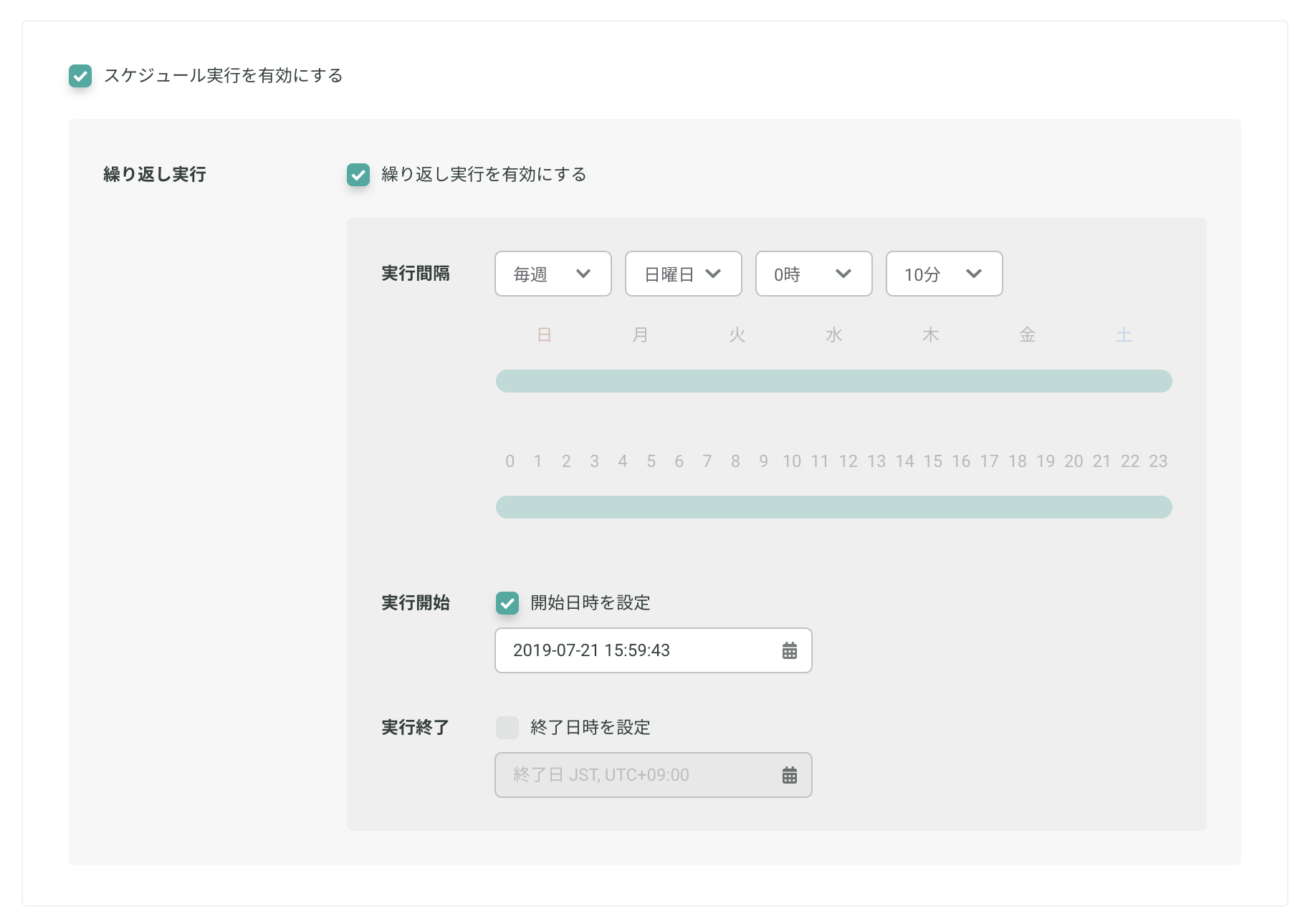Click the 終了日時を設定 label text

click(591, 728)
